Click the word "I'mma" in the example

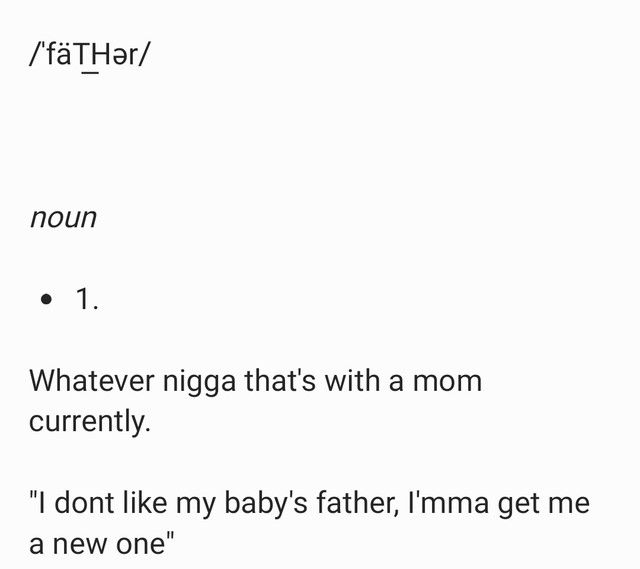point(448,502)
